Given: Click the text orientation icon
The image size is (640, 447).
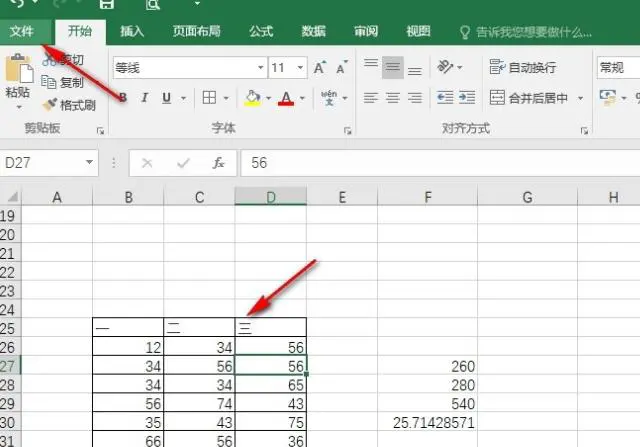Looking at the screenshot, I should point(445,67).
